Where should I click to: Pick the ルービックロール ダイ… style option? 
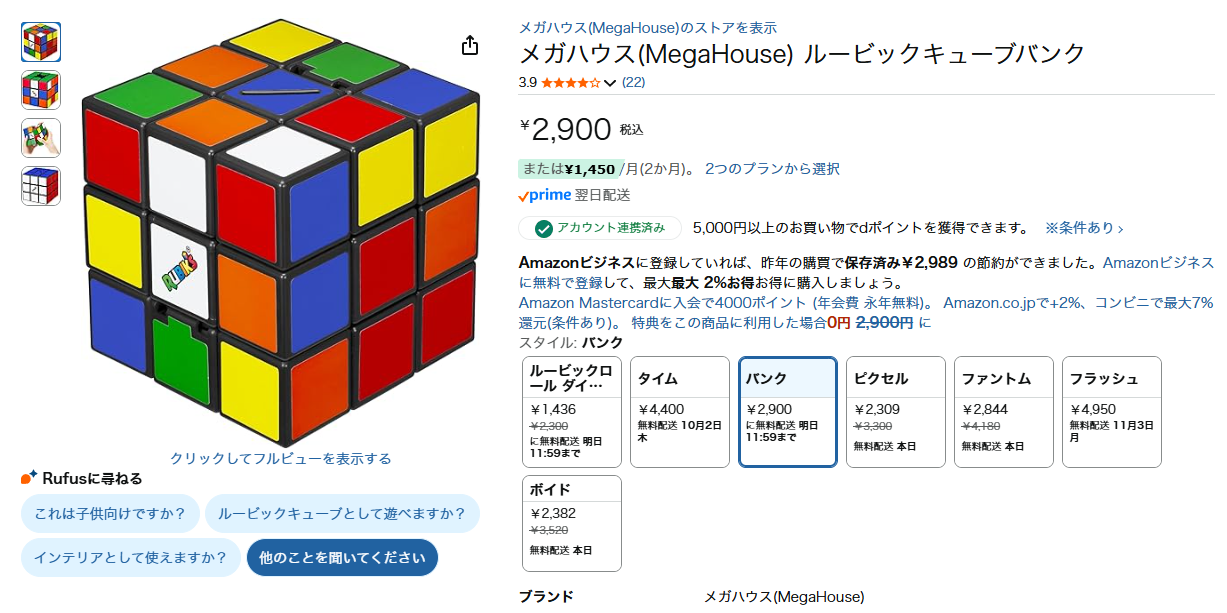571,411
